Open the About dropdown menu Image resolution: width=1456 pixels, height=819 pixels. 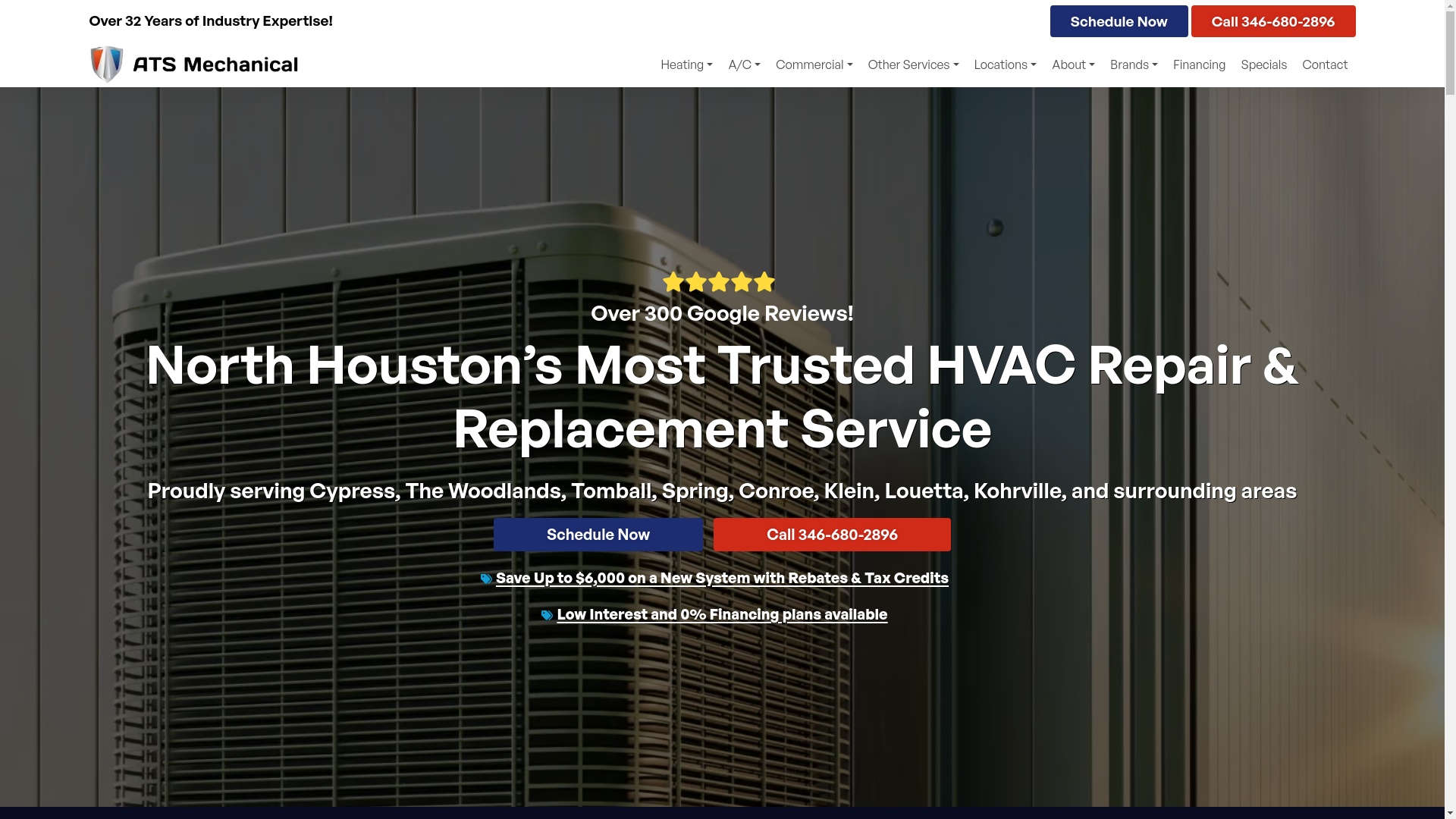point(1073,64)
